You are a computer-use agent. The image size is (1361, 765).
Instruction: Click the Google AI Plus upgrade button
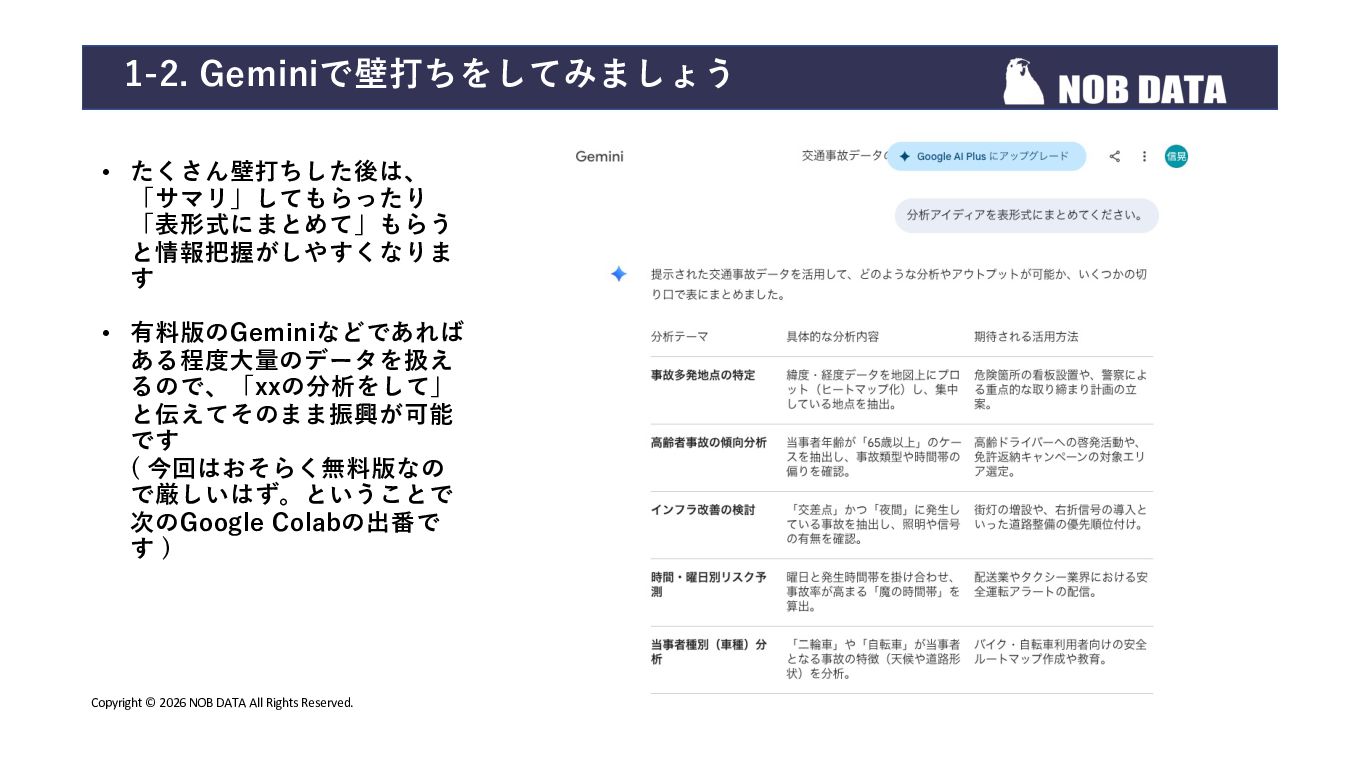[x=986, y=156]
